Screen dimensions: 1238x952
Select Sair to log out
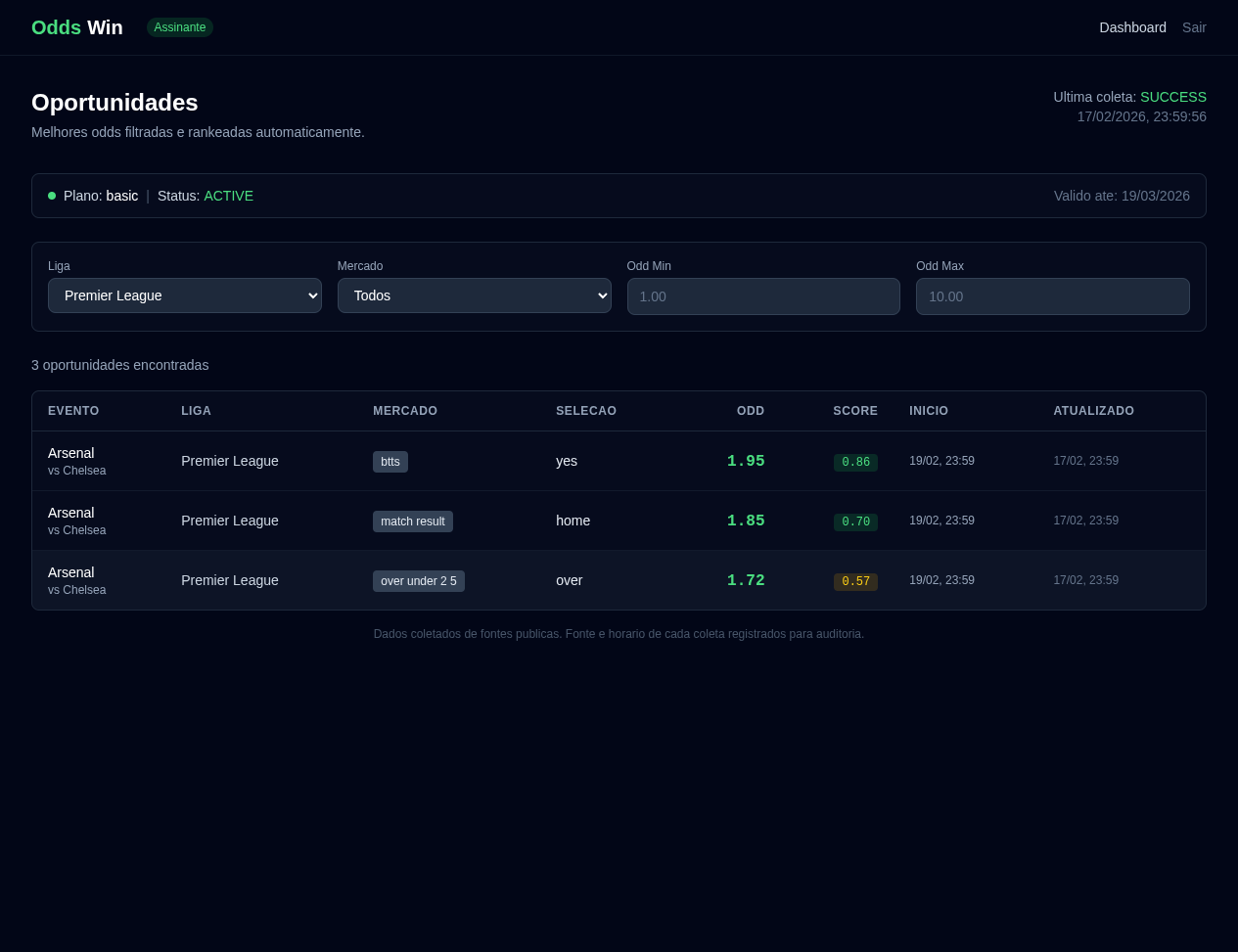coord(1194,27)
